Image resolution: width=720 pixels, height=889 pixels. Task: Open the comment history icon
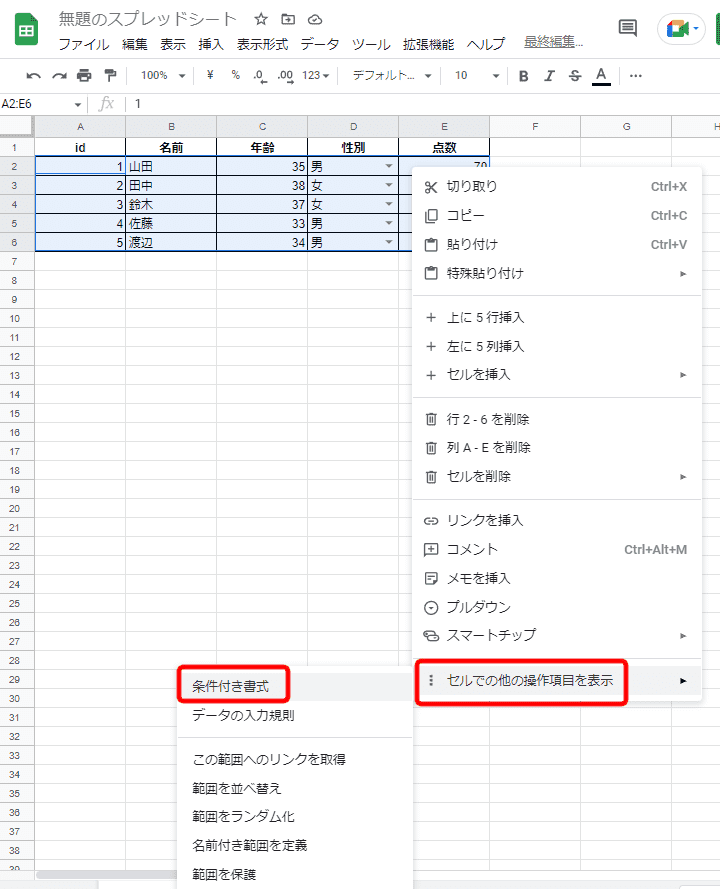pyautogui.click(x=628, y=27)
